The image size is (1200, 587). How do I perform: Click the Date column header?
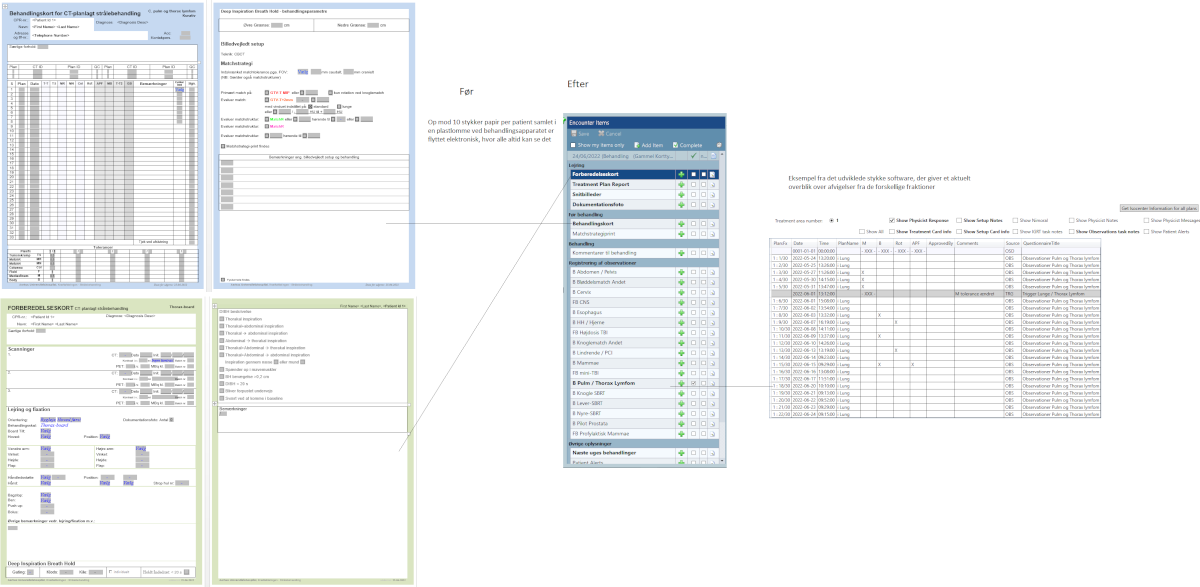(804, 243)
